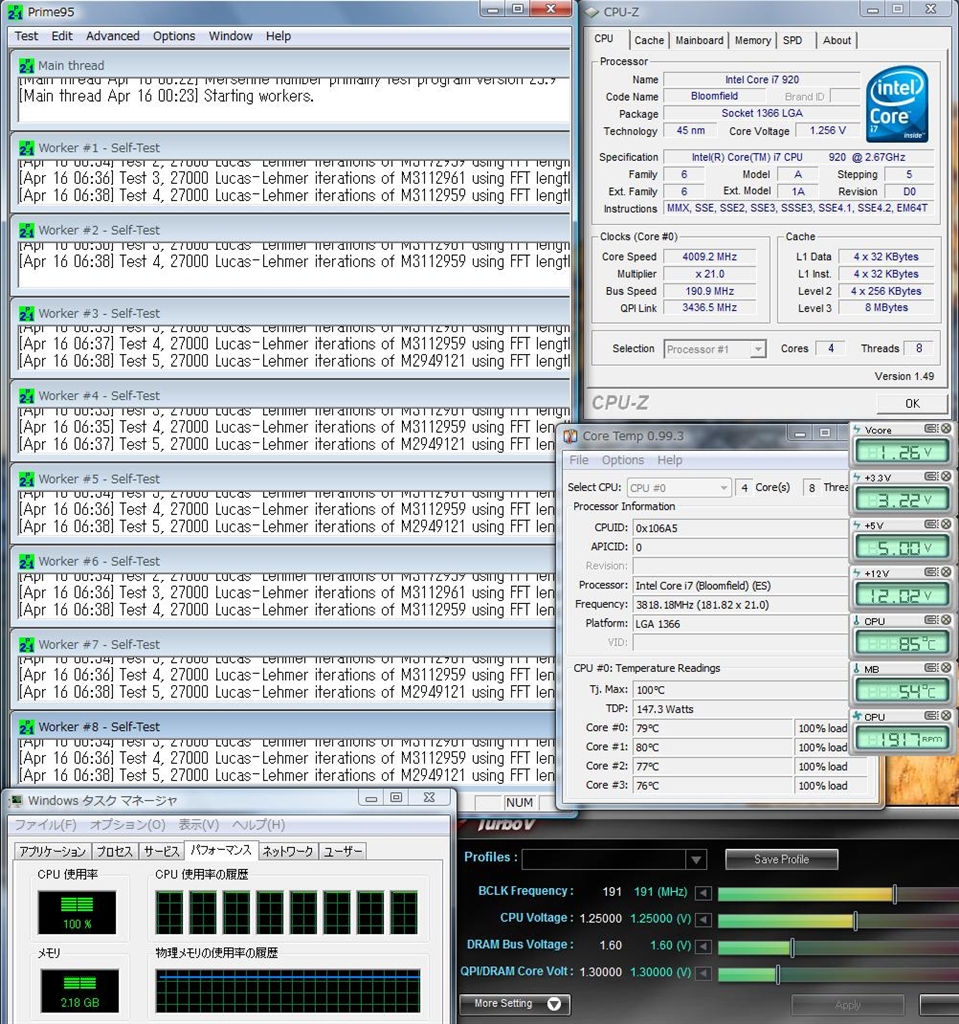Decrease DRAM Bus Voltage with arrow
Screen dimensions: 959x1024
coord(704,947)
